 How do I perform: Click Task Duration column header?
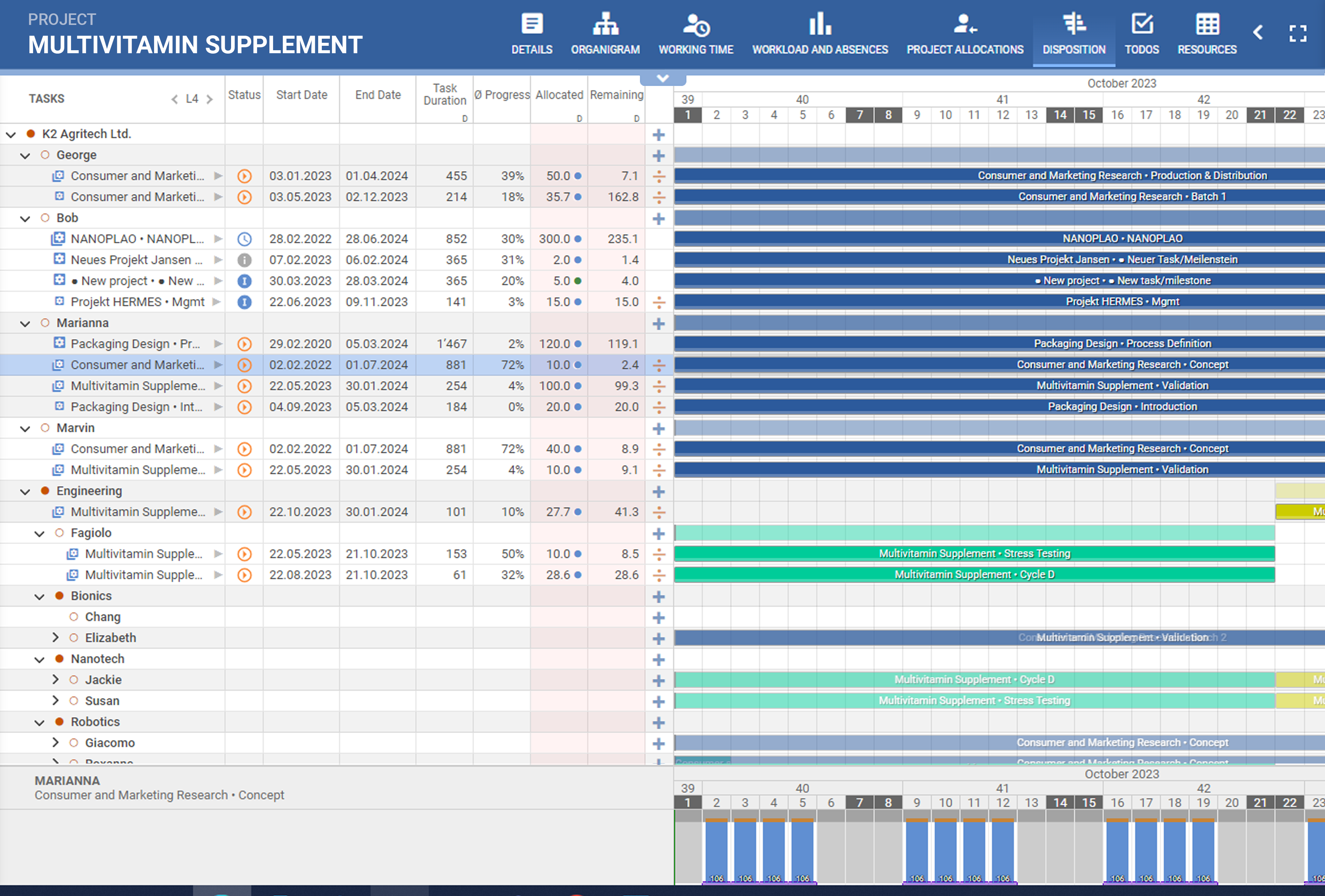(445, 95)
